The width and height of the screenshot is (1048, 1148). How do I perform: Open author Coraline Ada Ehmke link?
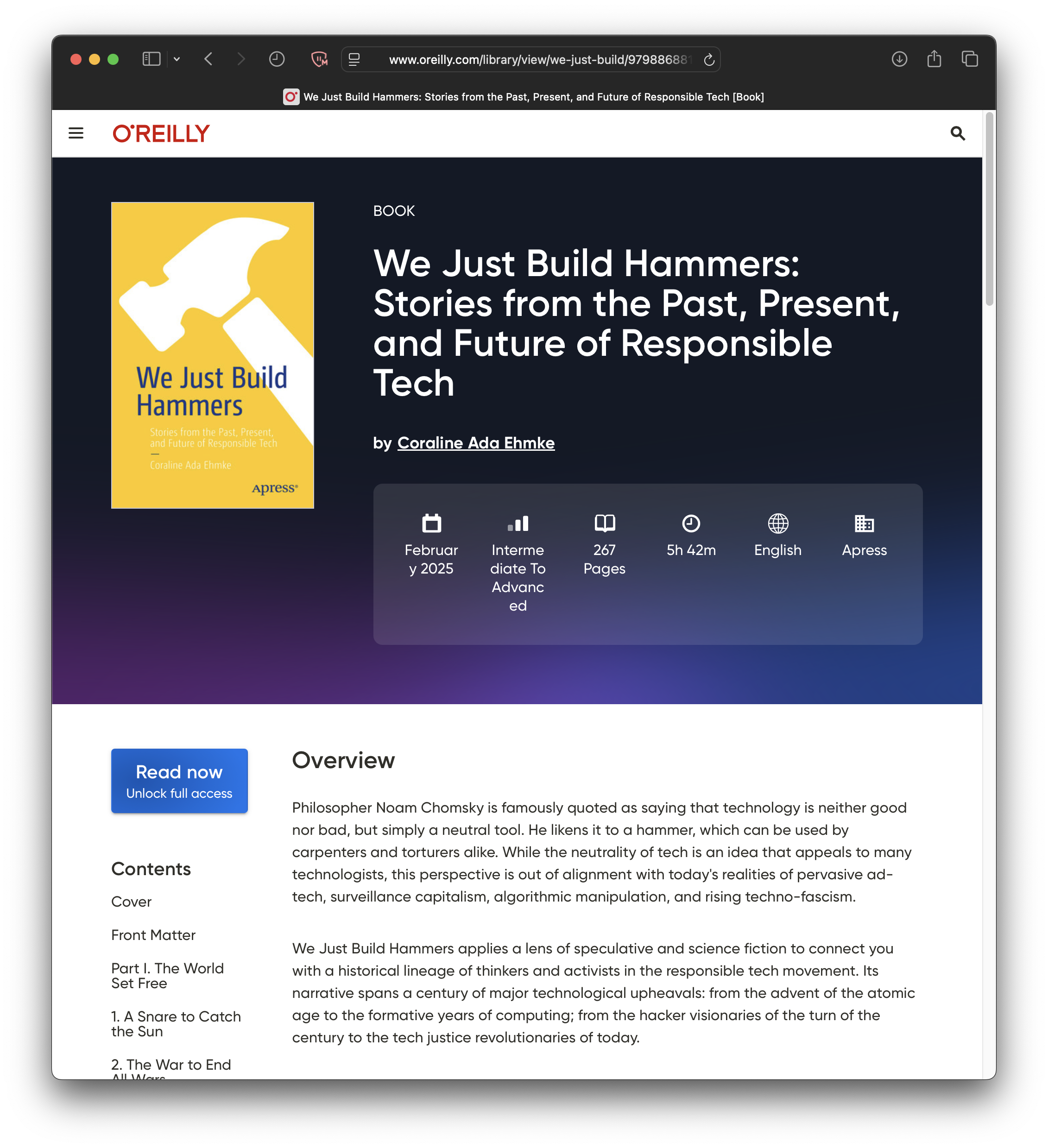[476, 443]
